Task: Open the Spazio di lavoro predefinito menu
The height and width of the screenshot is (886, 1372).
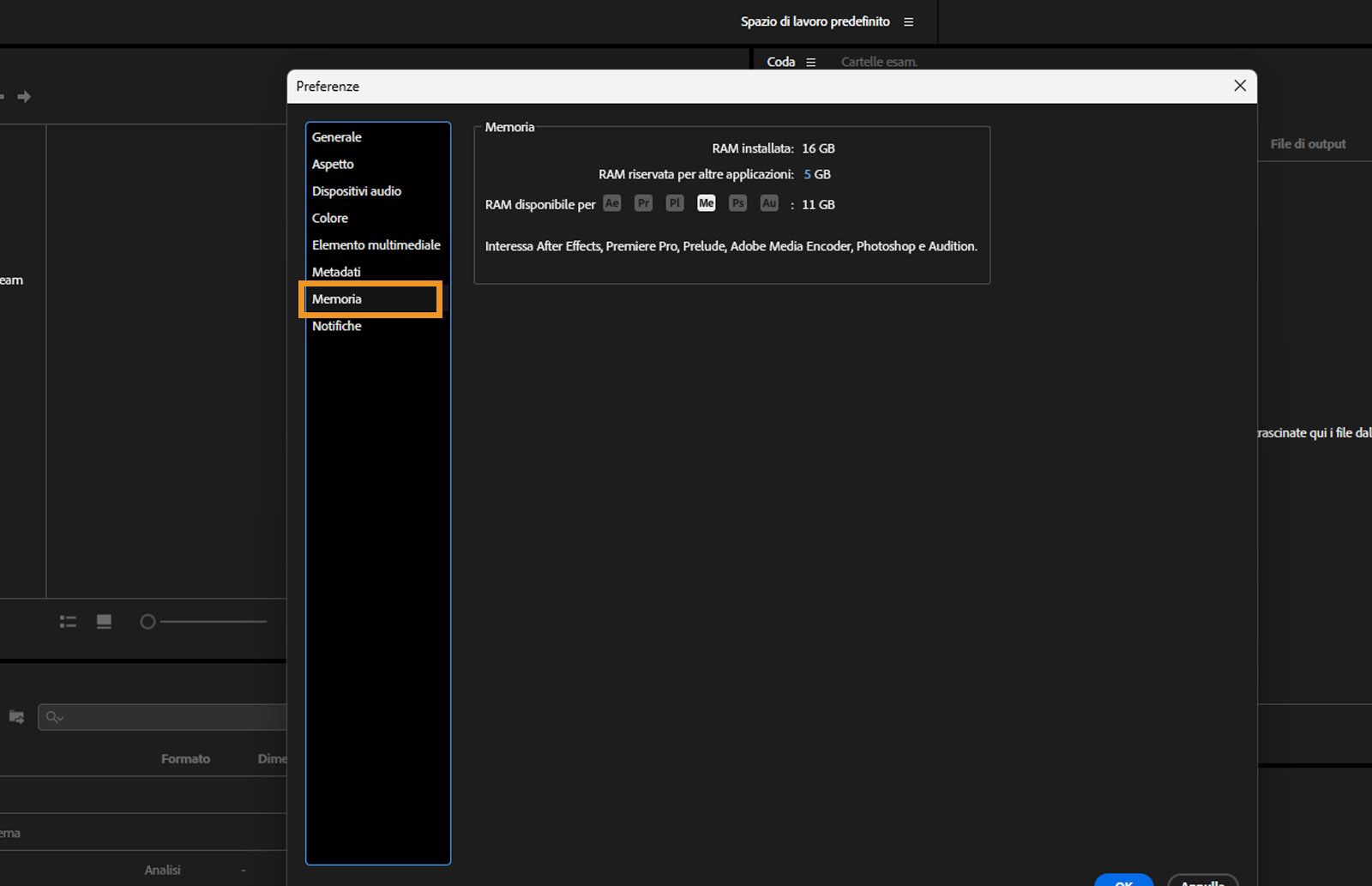Action: [908, 21]
